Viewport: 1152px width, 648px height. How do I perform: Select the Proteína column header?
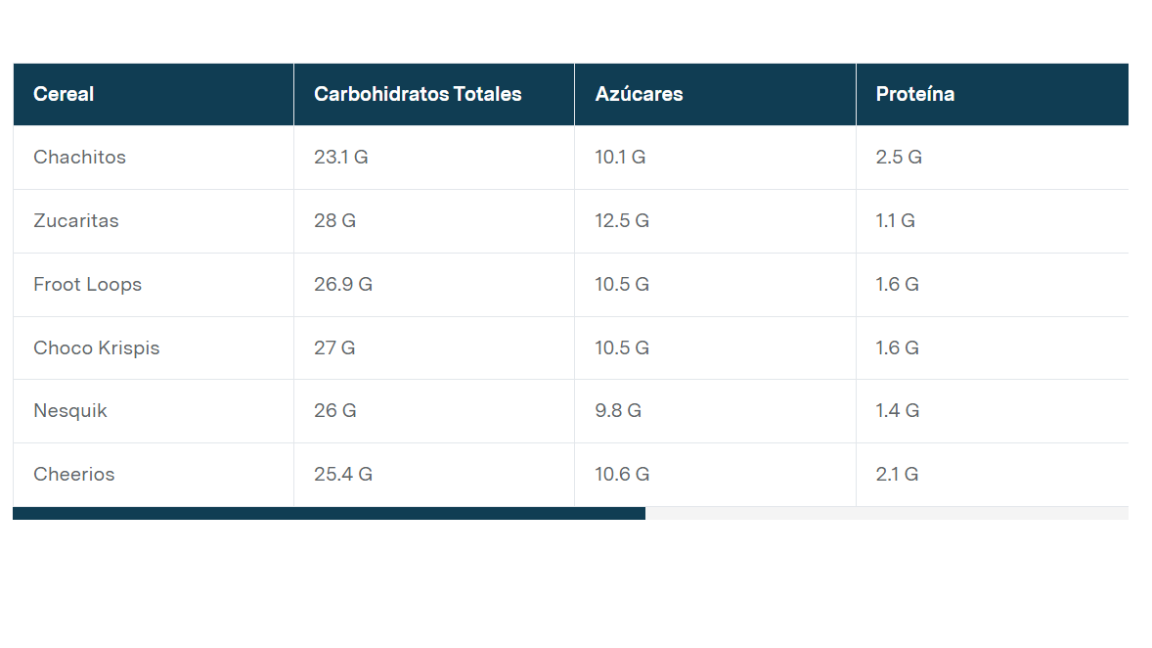tap(915, 94)
